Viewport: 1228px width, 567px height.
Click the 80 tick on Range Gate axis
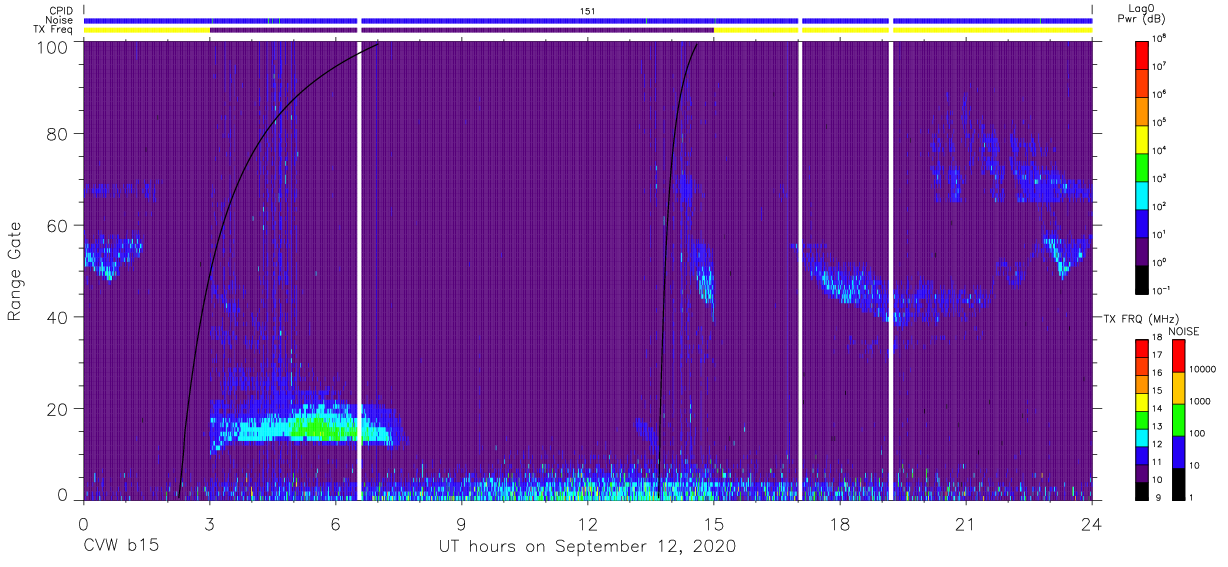(57, 134)
